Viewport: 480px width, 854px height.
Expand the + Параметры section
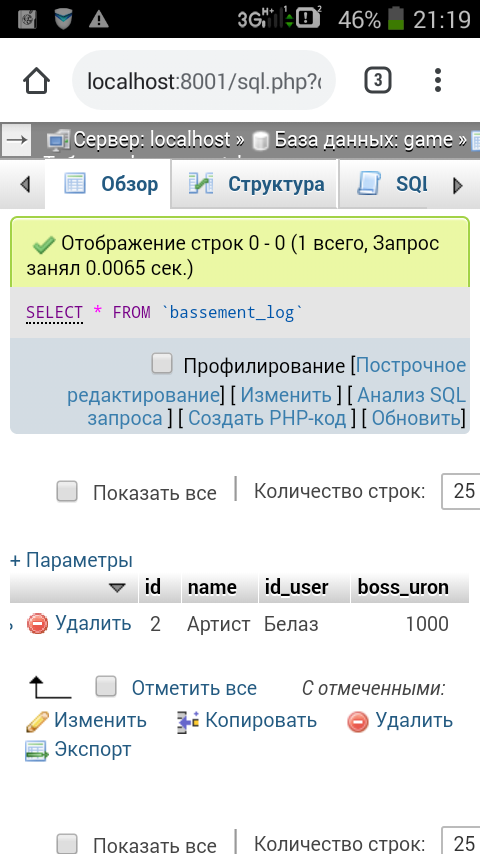(71, 560)
